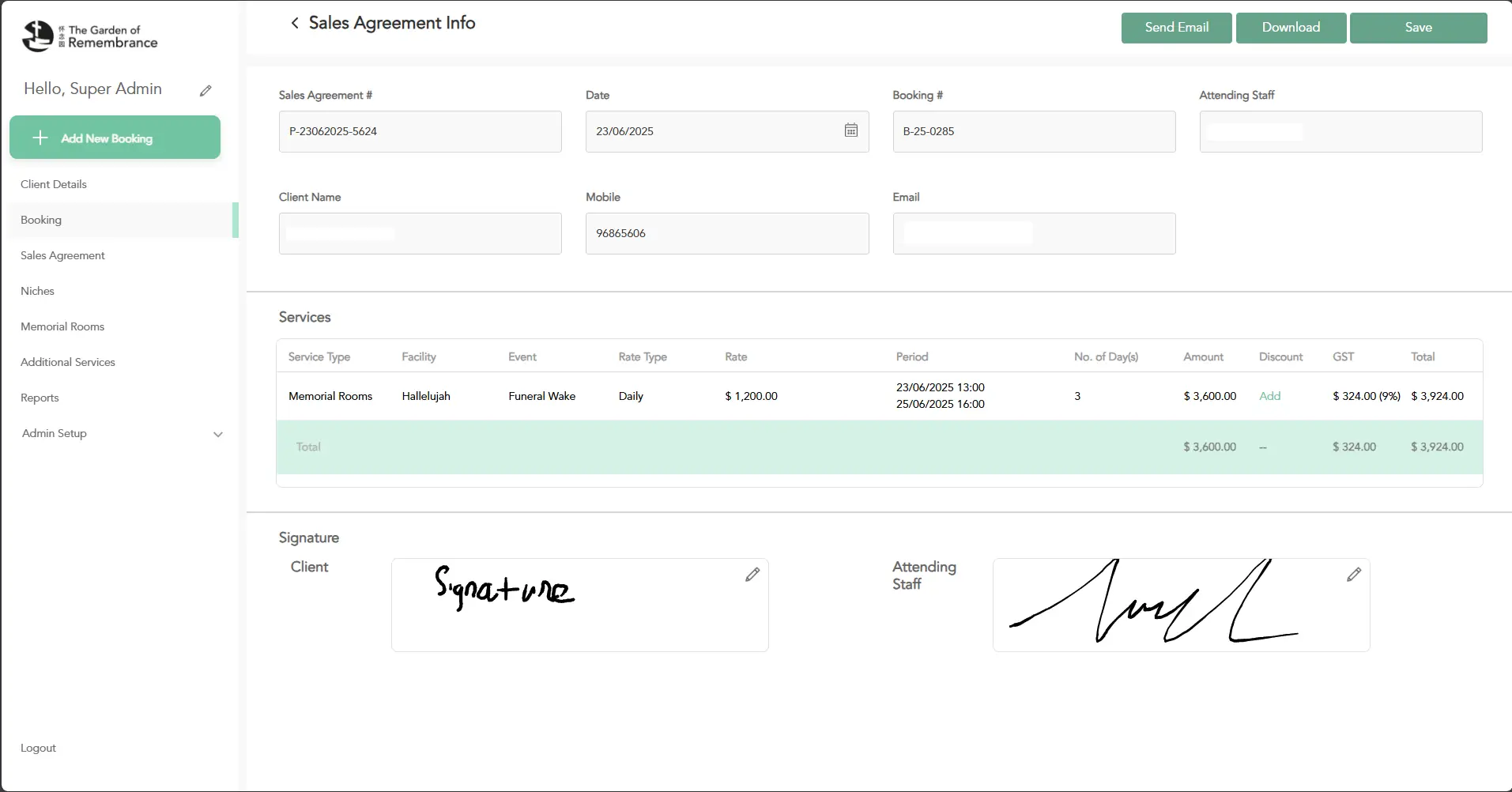Download the sales agreement
Image resolution: width=1512 pixels, height=792 pixels.
tap(1290, 28)
